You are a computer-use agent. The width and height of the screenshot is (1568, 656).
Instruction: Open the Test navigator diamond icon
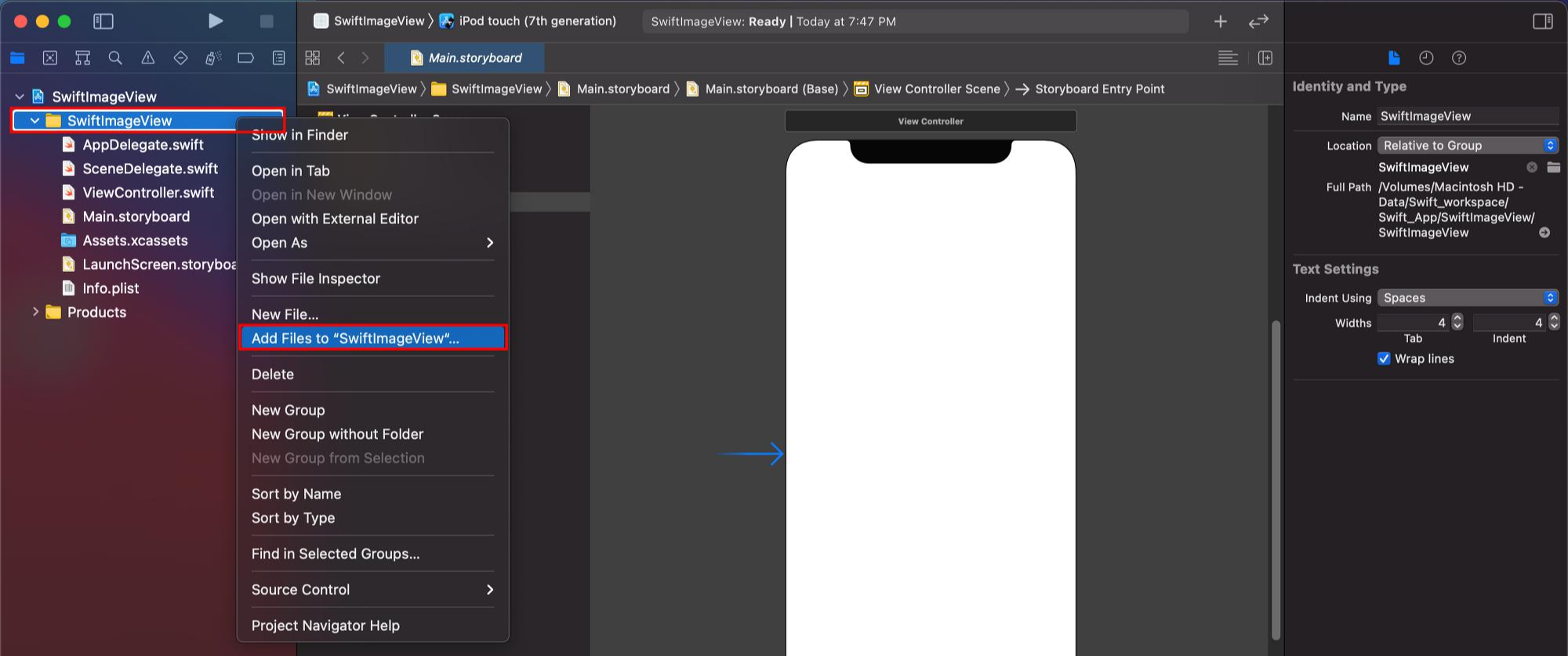tap(180, 58)
